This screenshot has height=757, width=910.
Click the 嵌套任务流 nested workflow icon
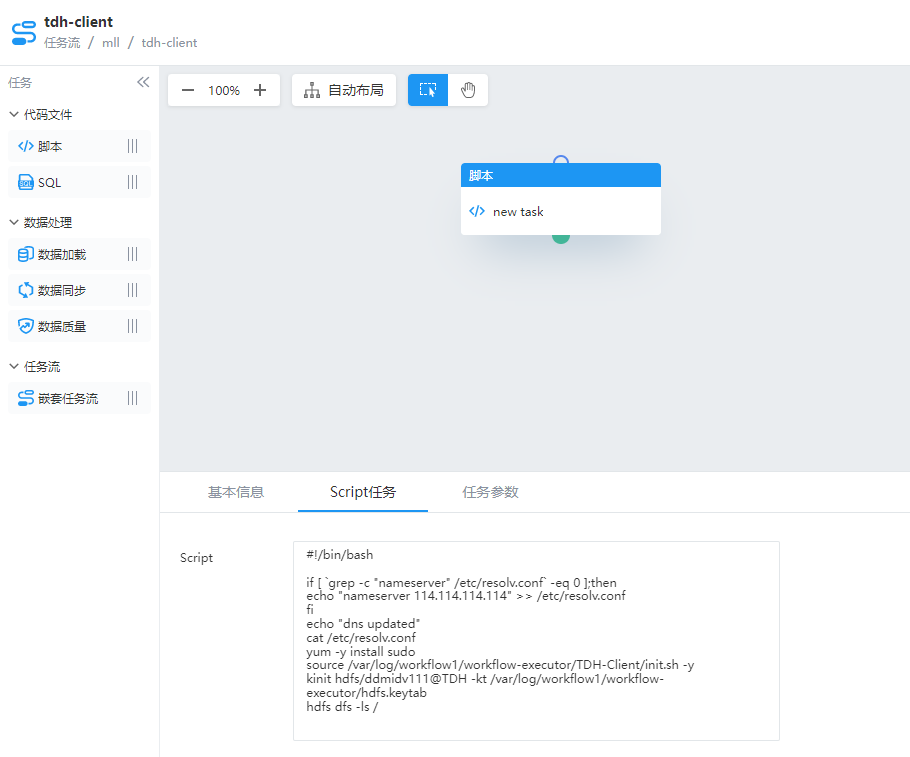pos(26,398)
